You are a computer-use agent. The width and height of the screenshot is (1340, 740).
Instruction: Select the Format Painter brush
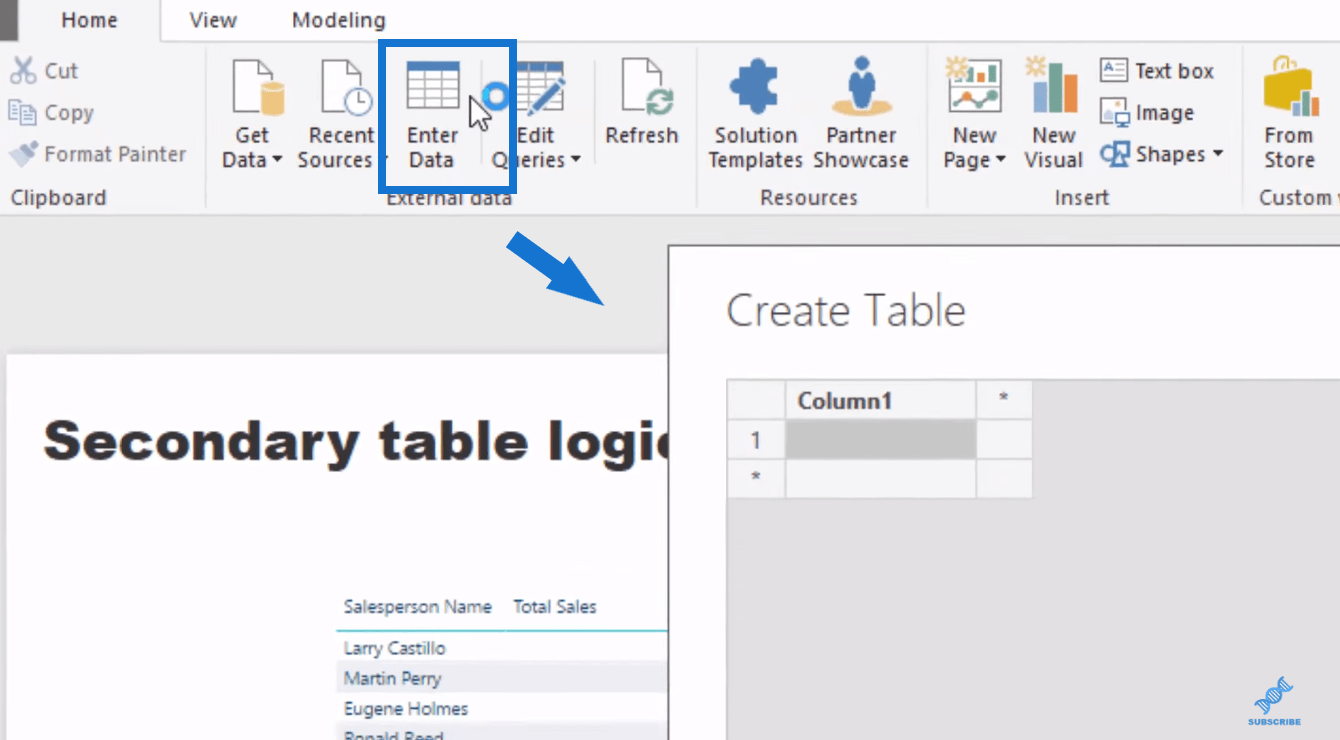[22, 154]
